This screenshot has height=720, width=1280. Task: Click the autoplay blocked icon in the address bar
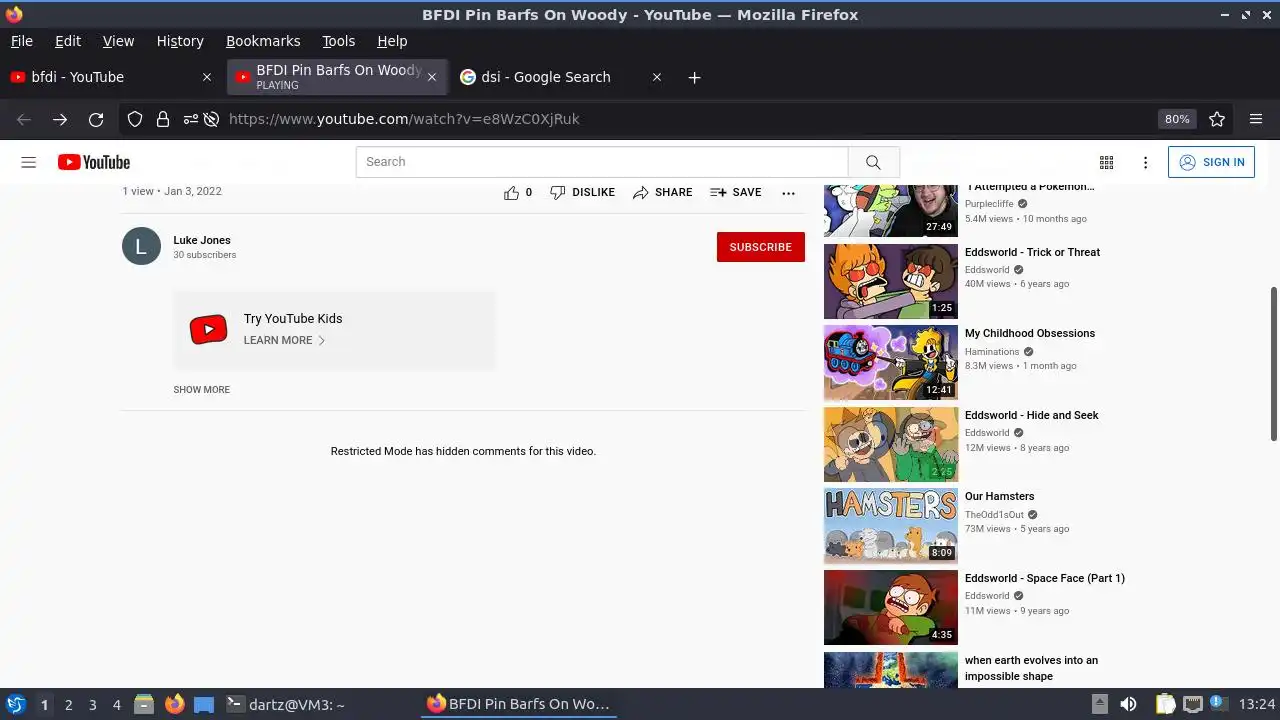(211, 119)
